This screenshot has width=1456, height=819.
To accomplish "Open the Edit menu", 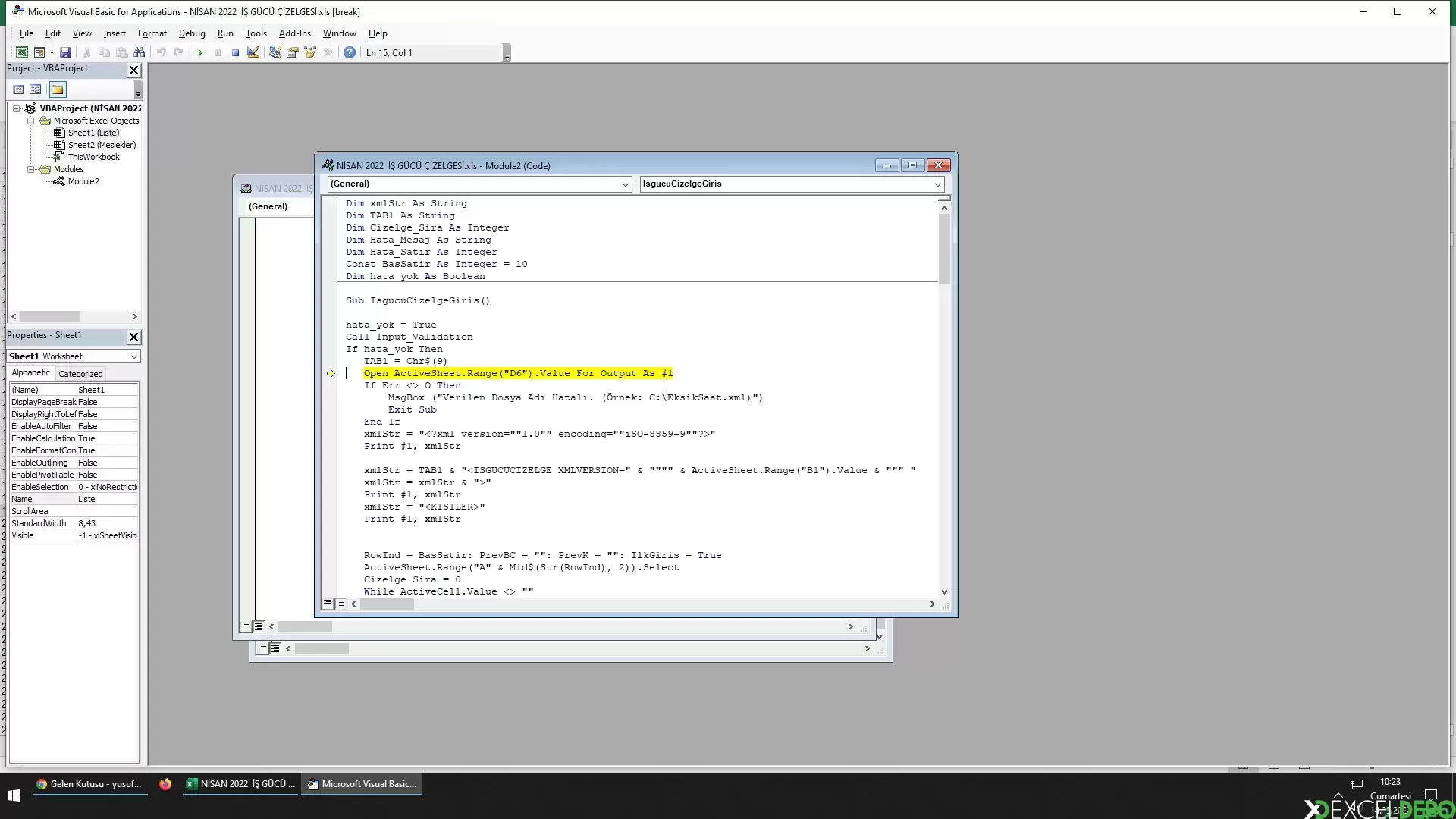I will point(53,33).
